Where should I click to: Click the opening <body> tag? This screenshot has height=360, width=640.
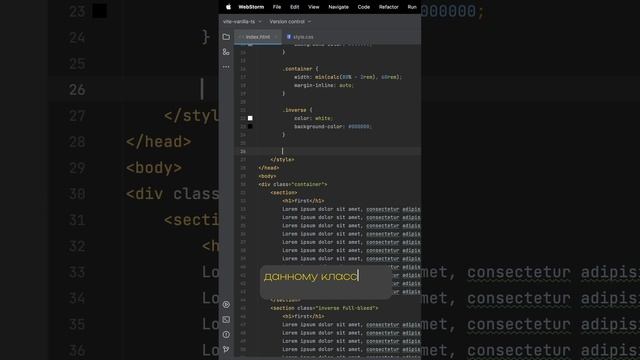[x=267, y=176]
